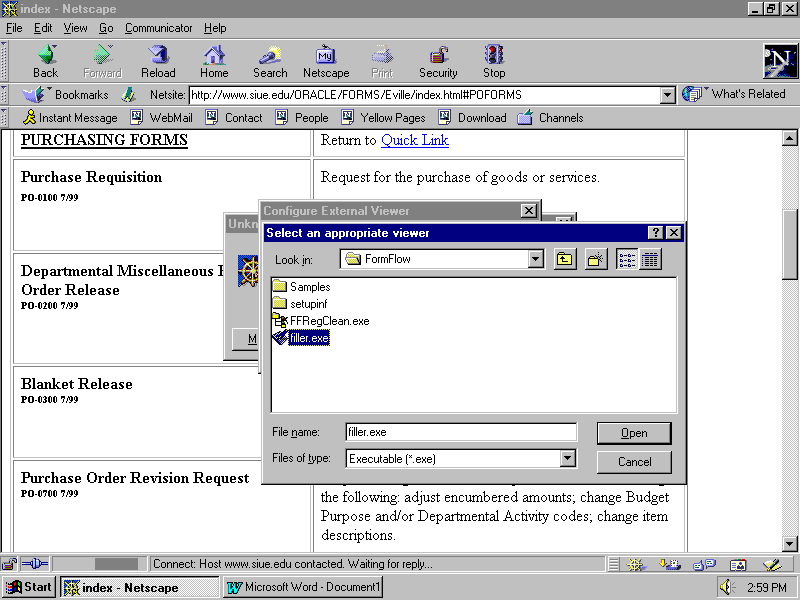This screenshot has height=600, width=800.
Task: Switch the file dialog to Details view
Action: pos(650,259)
